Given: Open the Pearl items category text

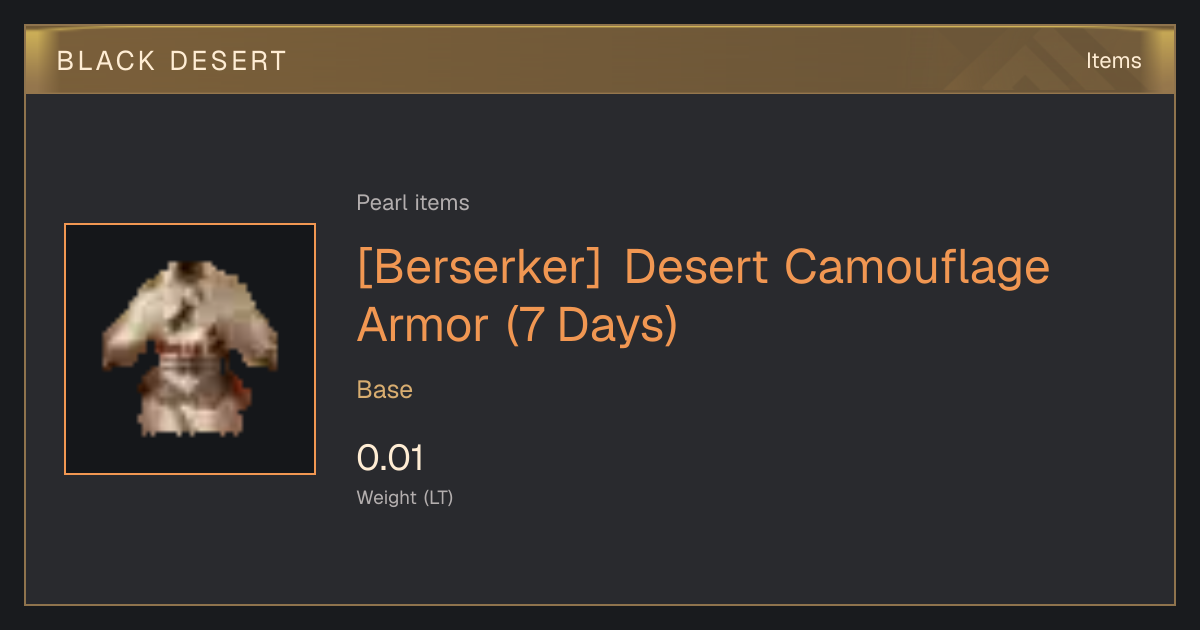Looking at the screenshot, I should tap(413, 203).
